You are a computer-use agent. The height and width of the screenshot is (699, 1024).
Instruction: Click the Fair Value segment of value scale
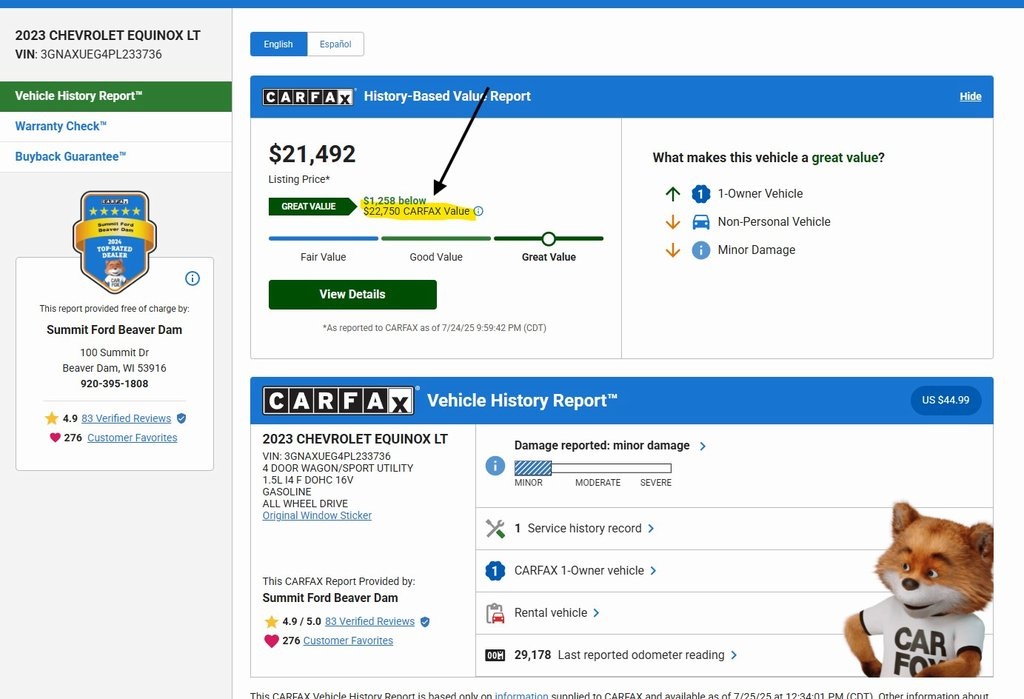click(x=323, y=238)
